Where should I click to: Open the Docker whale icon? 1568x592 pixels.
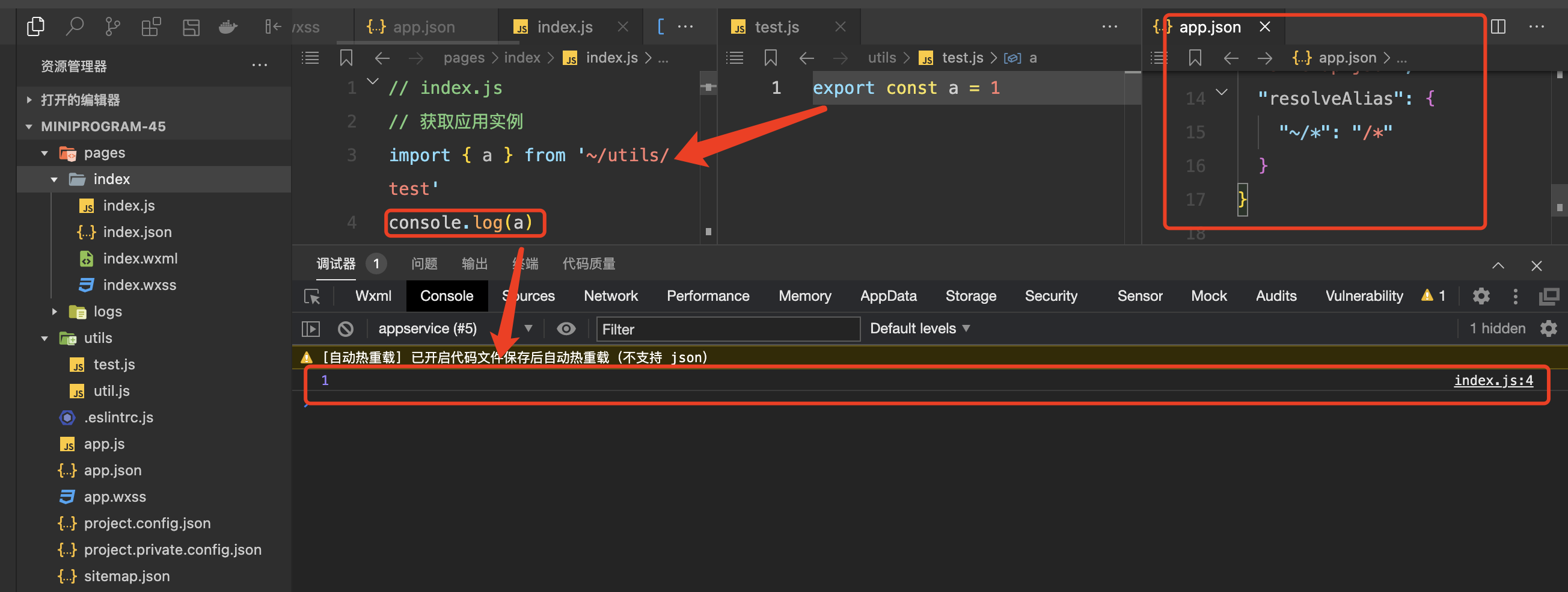[228, 26]
